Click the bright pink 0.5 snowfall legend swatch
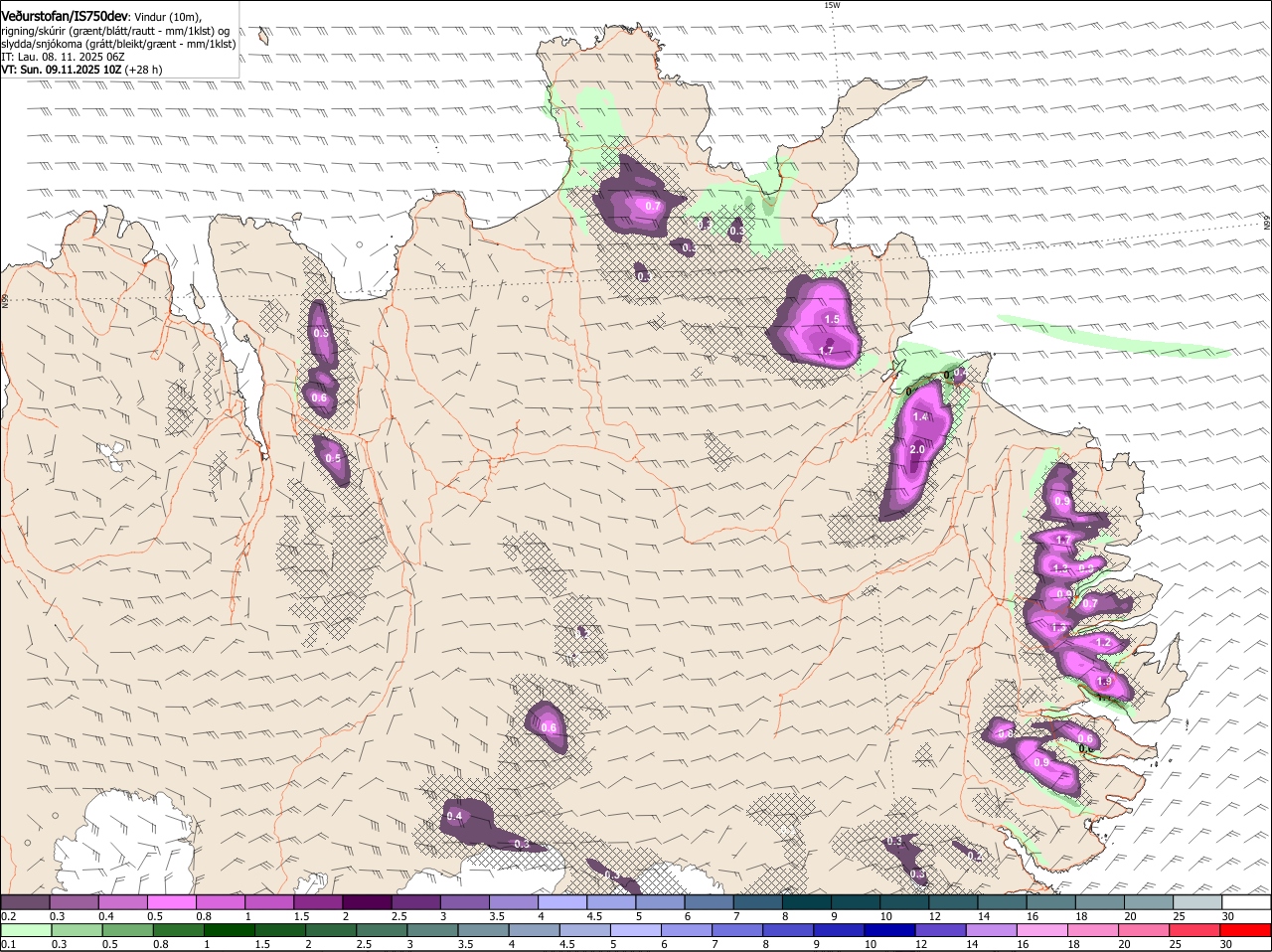This screenshot has height=952, width=1272. (x=170, y=902)
